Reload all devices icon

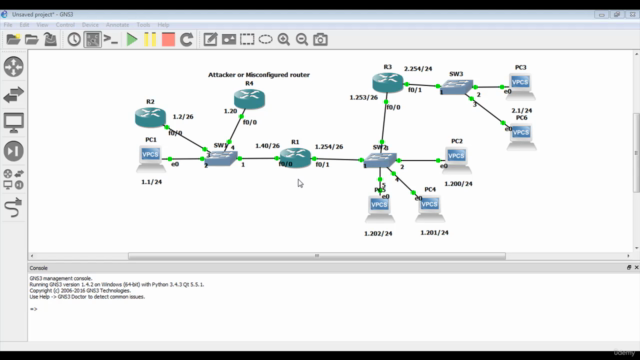click(187, 40)
